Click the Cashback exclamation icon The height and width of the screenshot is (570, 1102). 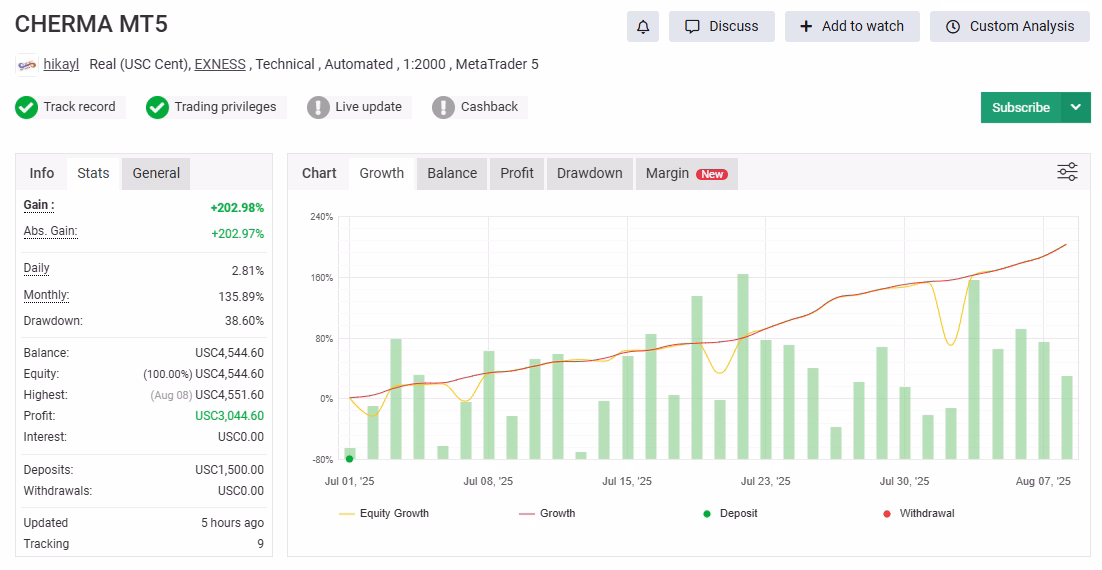[443, 108]
